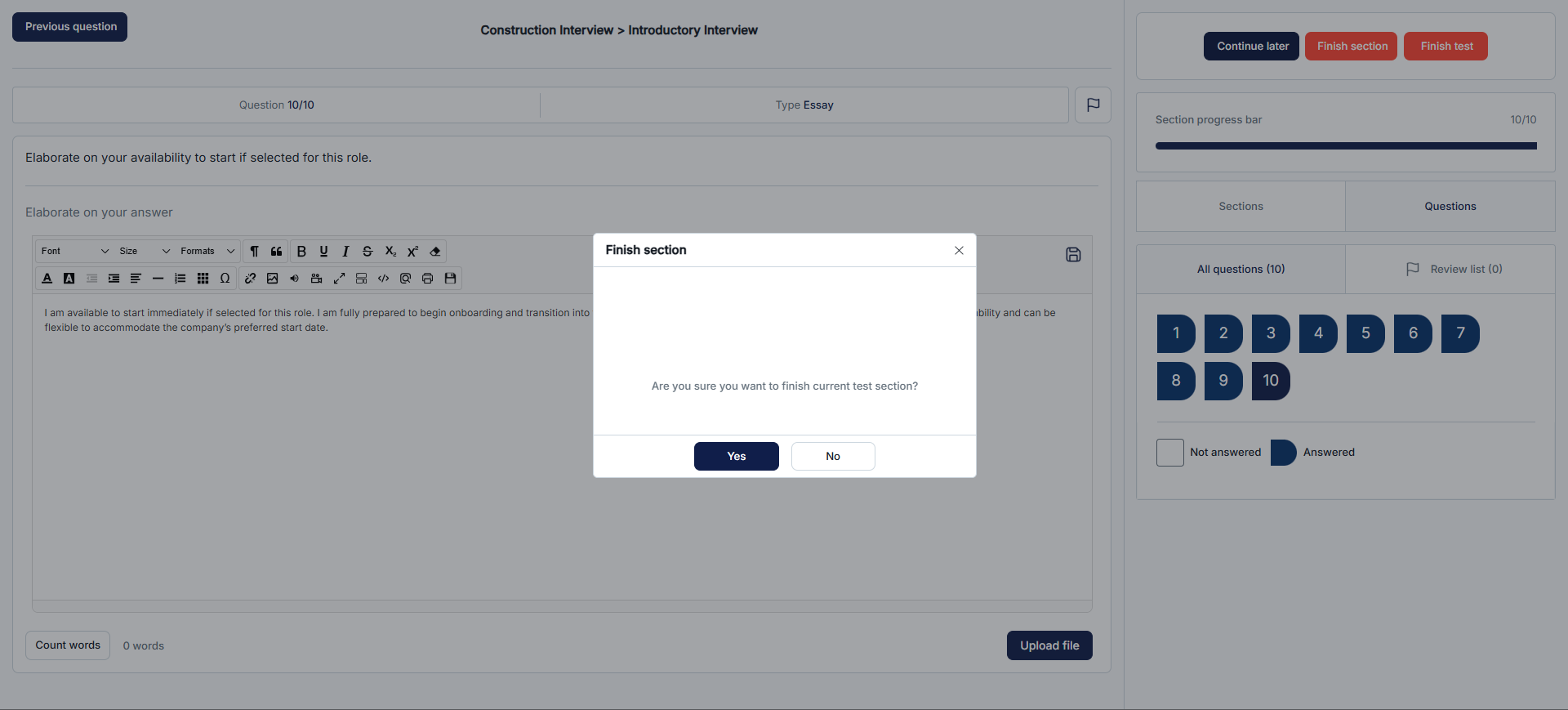This screenshot has height=710, width=1568.
Task: Click the source code view icon
Action: (x=383, y=279)
